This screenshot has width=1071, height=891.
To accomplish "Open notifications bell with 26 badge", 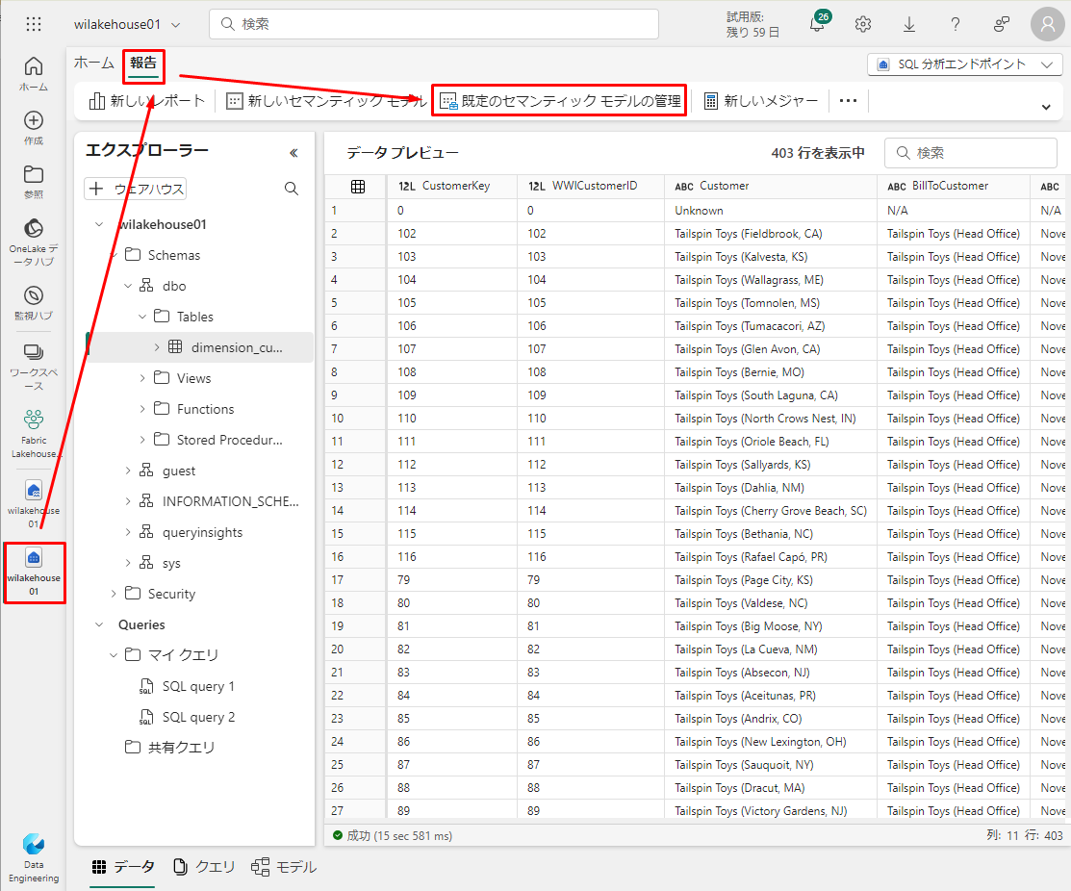I will click(818, 23).
